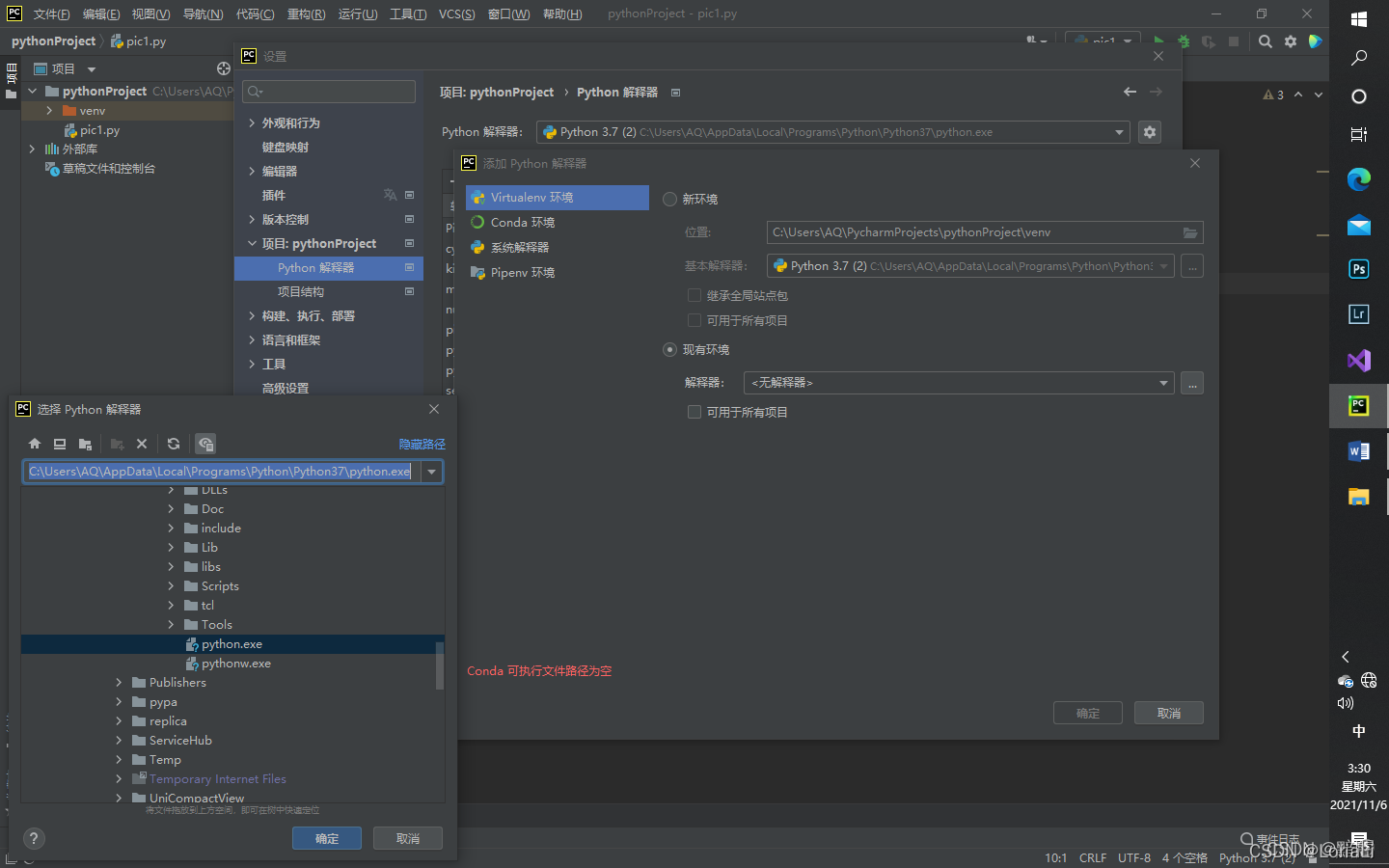The width and height of the screenshot is (1389, 868).
Task: Click the browse folder icon in location field
Action: [x=1190, y=232]
